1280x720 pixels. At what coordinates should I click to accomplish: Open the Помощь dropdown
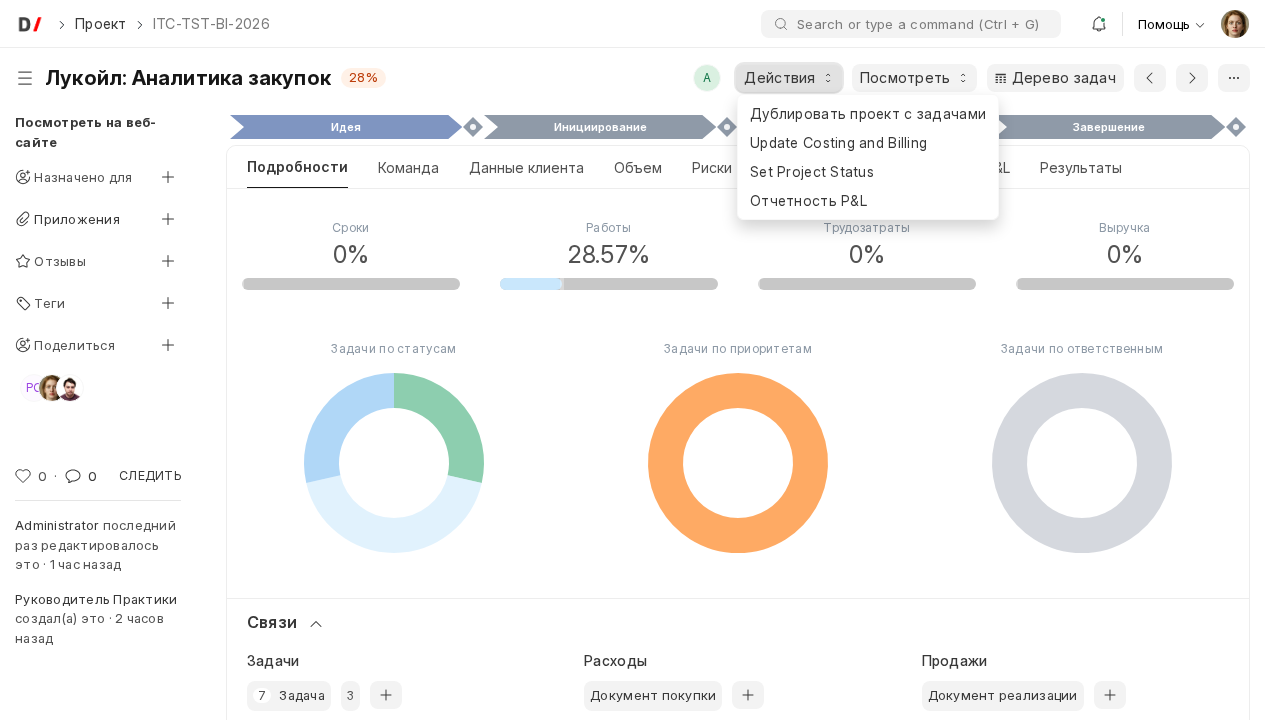click(1171, 24)
